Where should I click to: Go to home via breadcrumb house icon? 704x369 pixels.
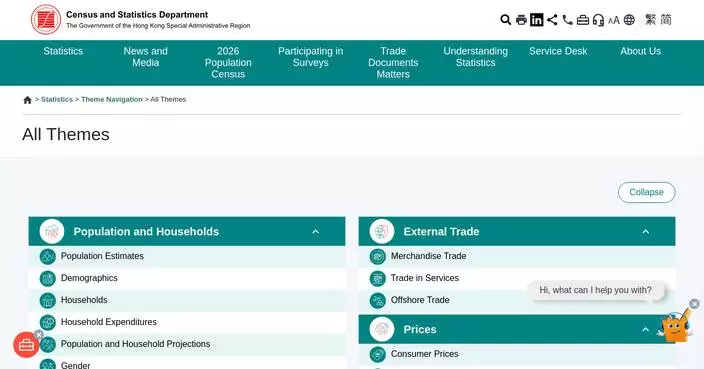(x=27, y=100)
